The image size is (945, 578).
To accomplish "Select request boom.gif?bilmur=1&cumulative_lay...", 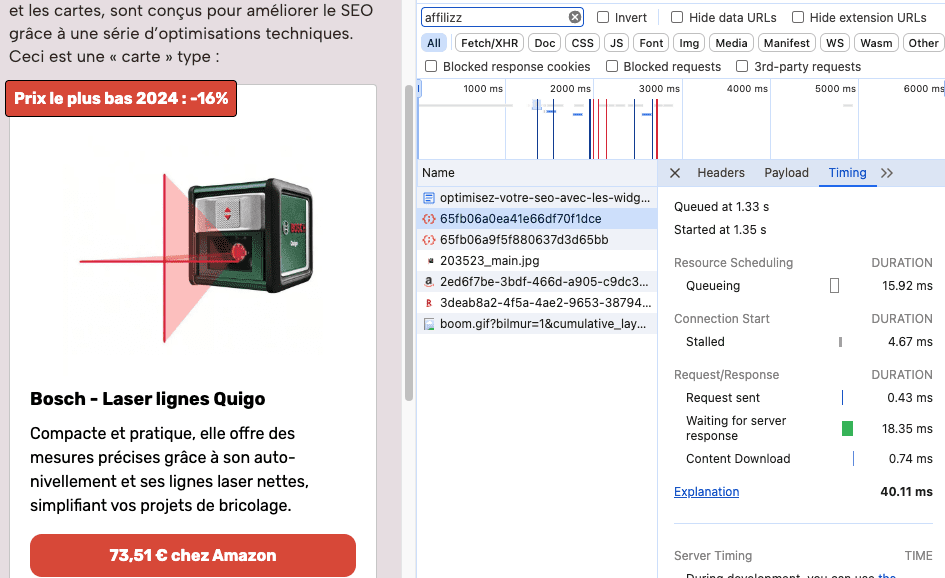I will [x=537, y=324].
